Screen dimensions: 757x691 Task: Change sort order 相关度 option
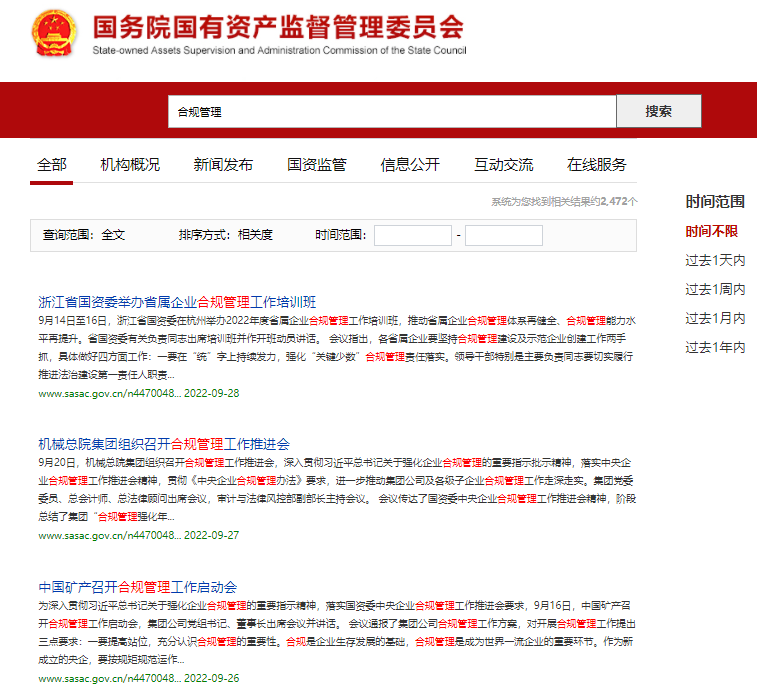[255, 235]
